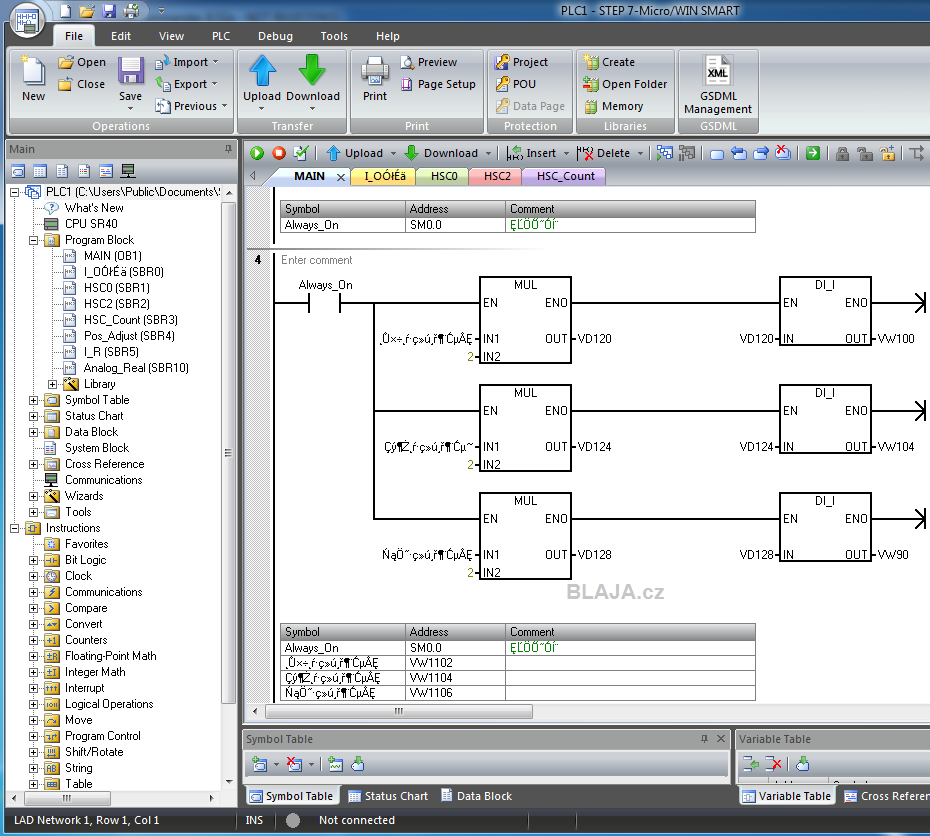Click the Communications icon in Main panel toolbar
The image size is (930, 836).
[128, 172]
